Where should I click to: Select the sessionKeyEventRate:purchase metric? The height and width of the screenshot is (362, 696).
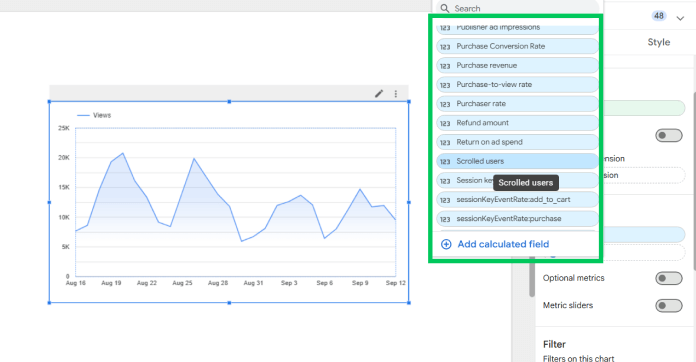(517, 219)
